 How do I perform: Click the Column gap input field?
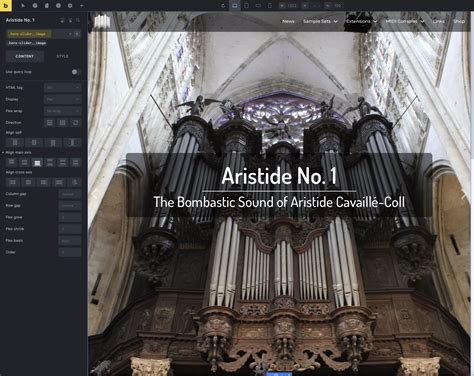(x=70, y=194)
